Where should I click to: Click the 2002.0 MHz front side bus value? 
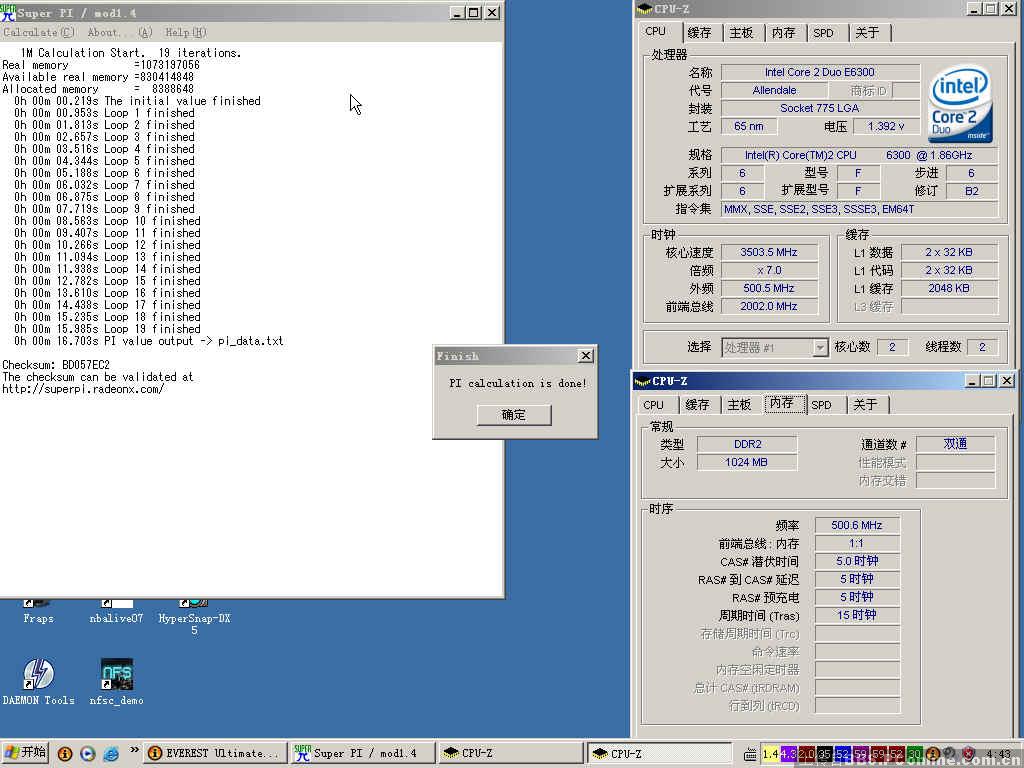coord(769,306)
